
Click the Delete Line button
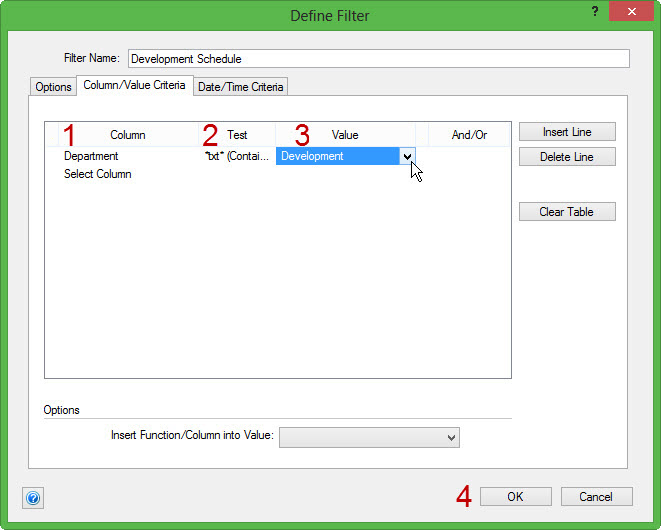tap(566, 157)
